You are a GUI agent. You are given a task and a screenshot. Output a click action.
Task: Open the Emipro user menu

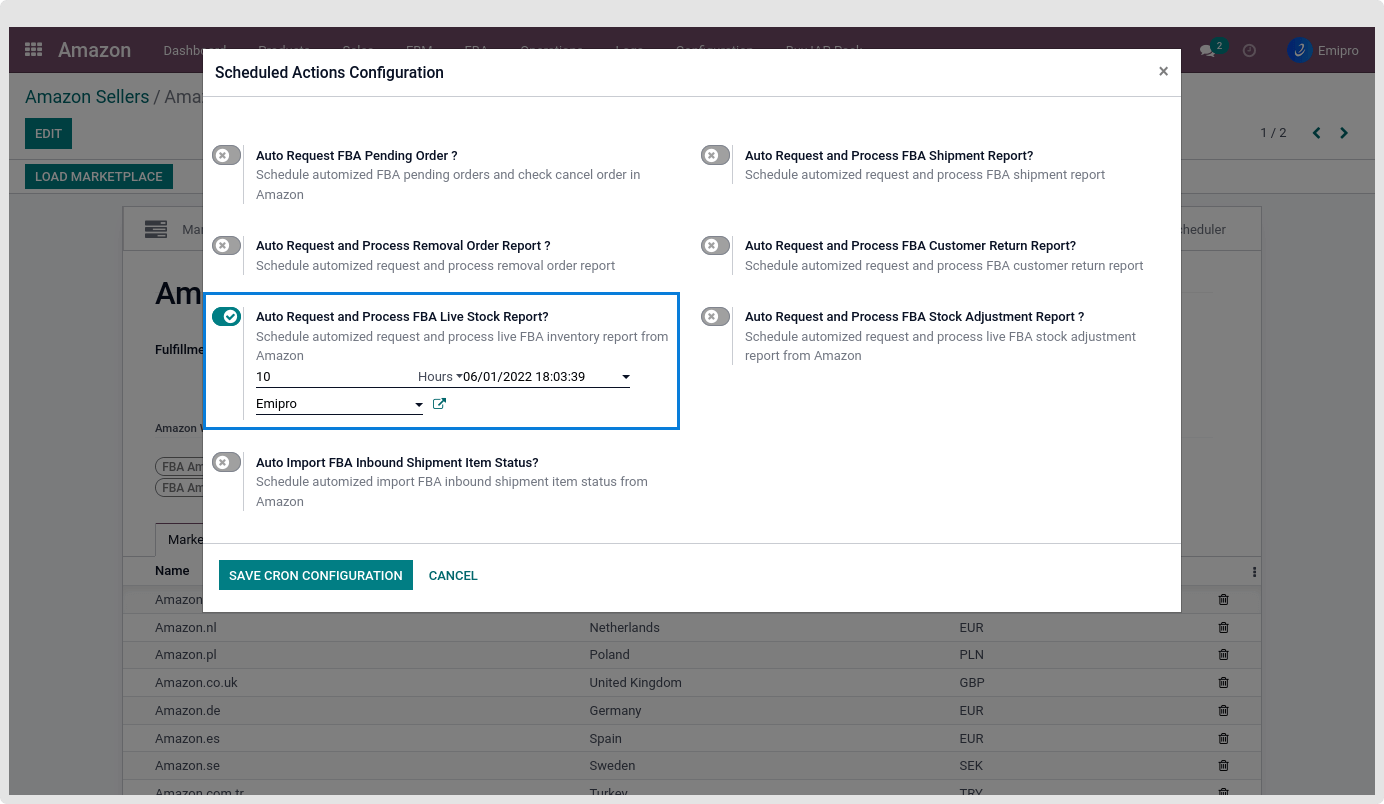(x=1323, y=51)
